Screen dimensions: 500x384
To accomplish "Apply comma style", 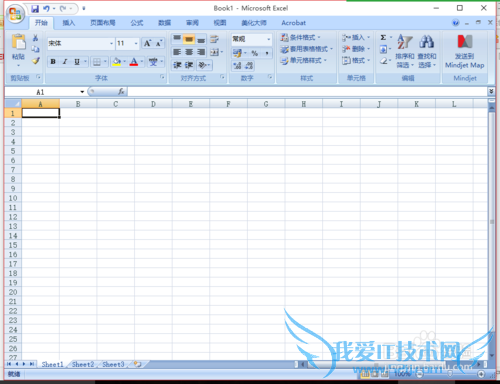I will point(267,53).
